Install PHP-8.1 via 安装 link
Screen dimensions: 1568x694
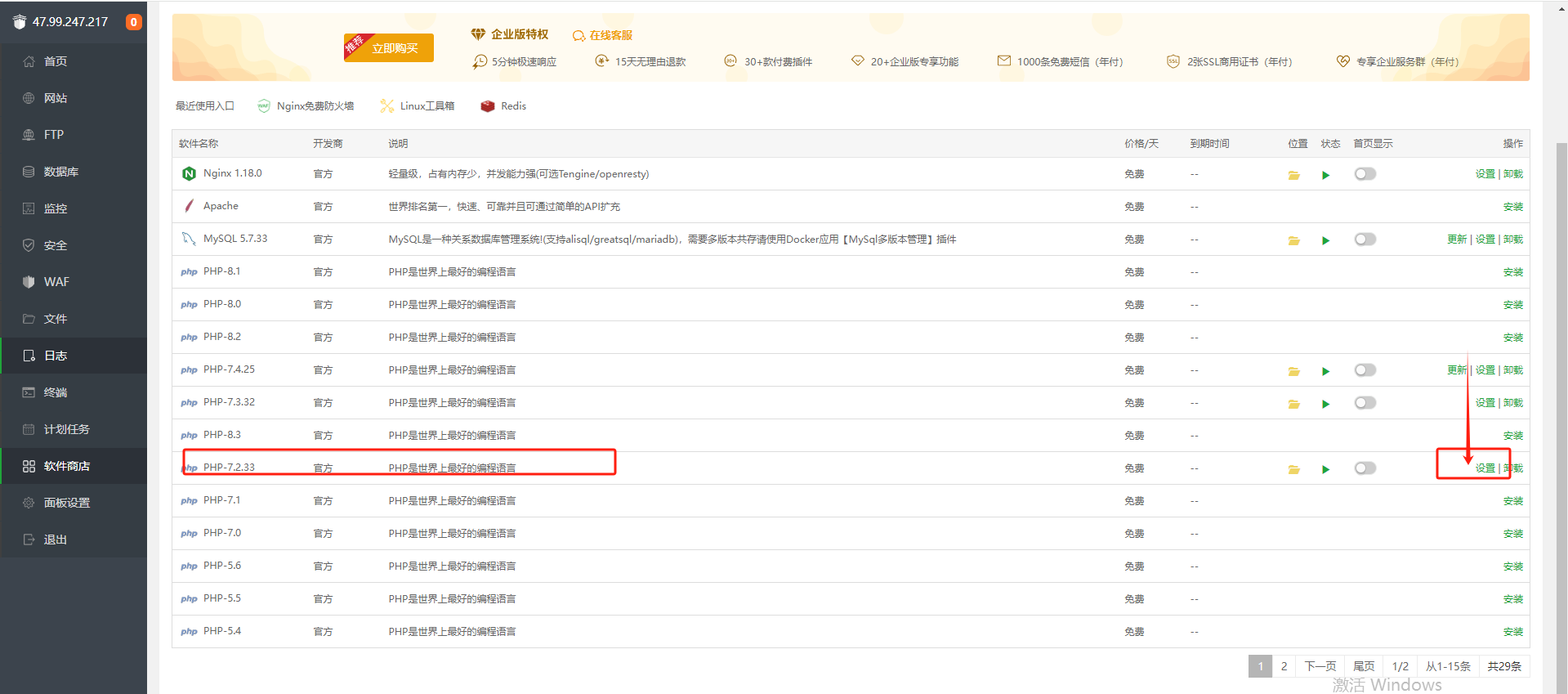[1512, 272]
